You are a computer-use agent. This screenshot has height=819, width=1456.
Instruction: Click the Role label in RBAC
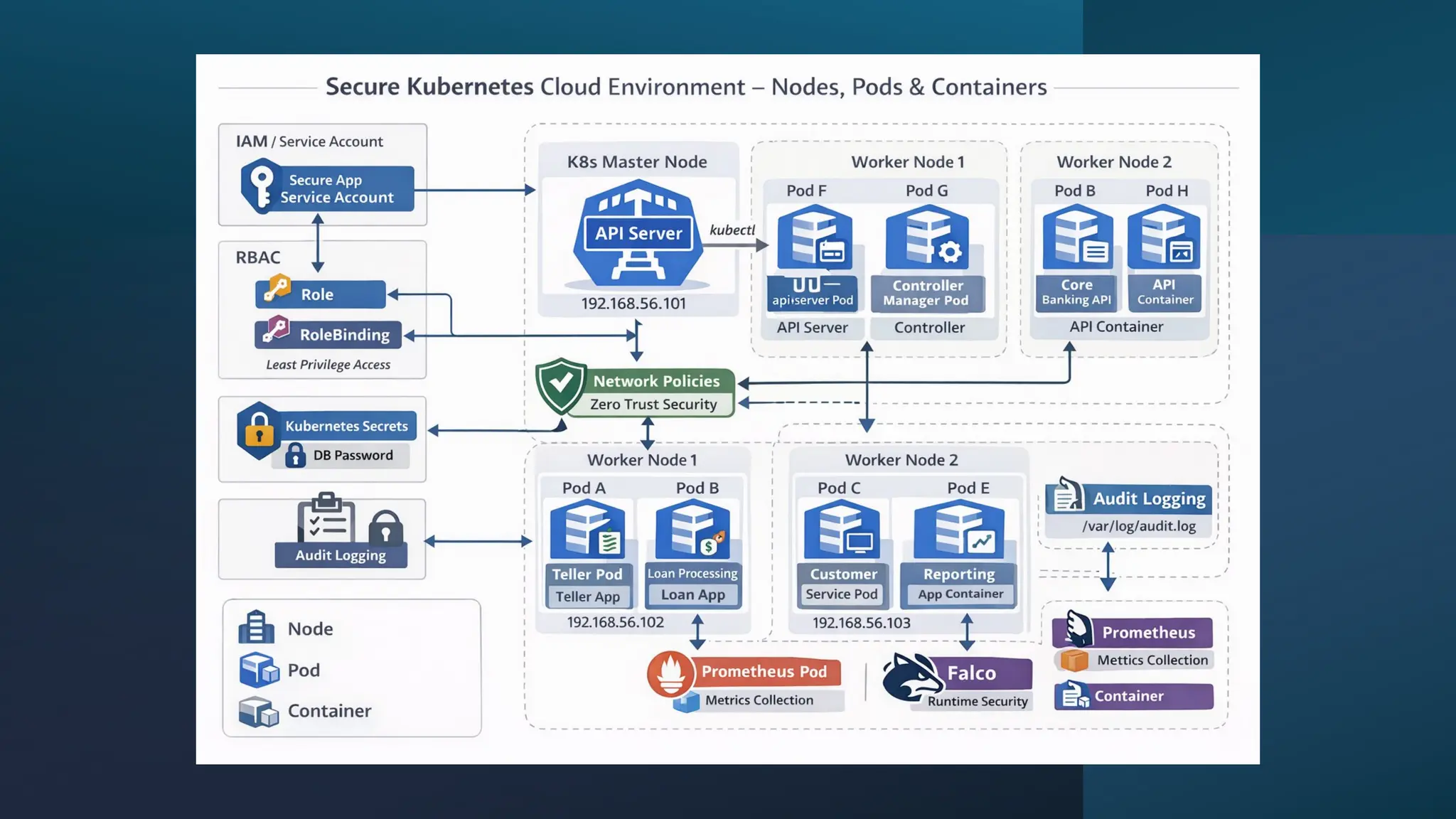(x=317, y=294)
